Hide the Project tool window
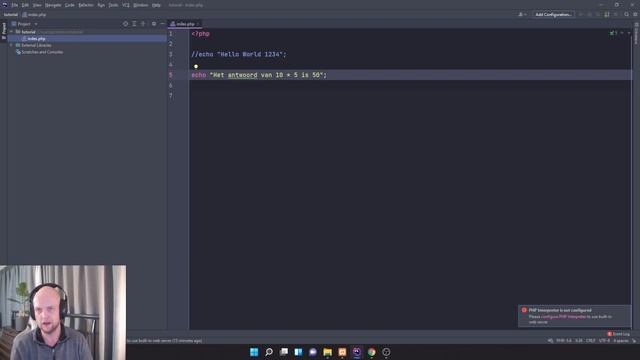Image resolution: width=640 pixels, height=360 pixels. (x=162, y=24)
